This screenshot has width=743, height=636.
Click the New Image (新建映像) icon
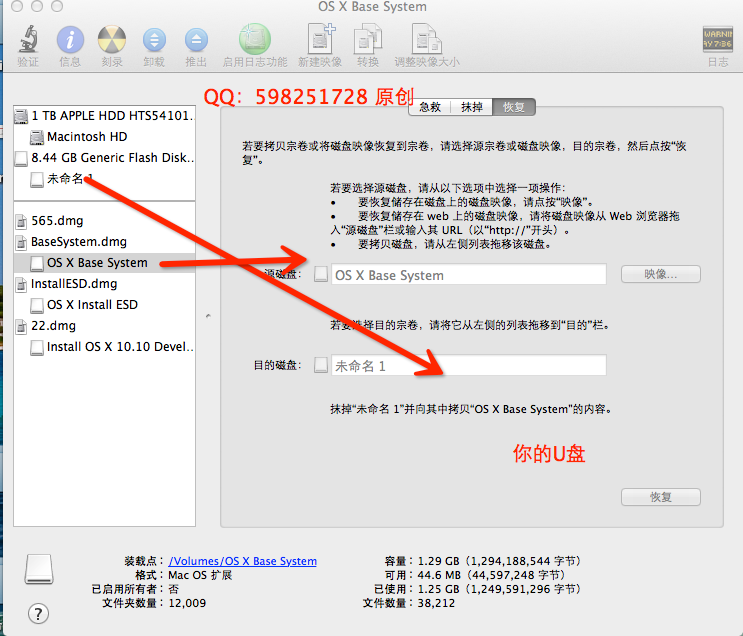point(321,39)
